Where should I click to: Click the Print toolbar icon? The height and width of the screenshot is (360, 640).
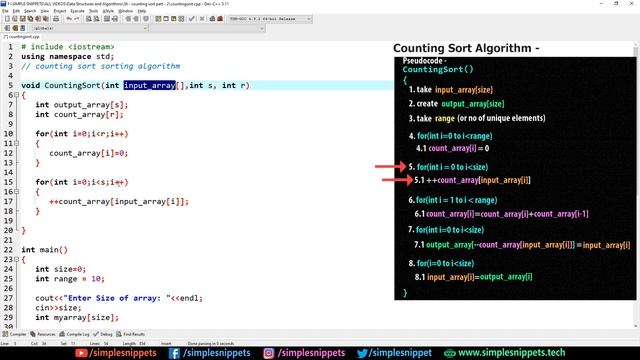tap(56, 19)
